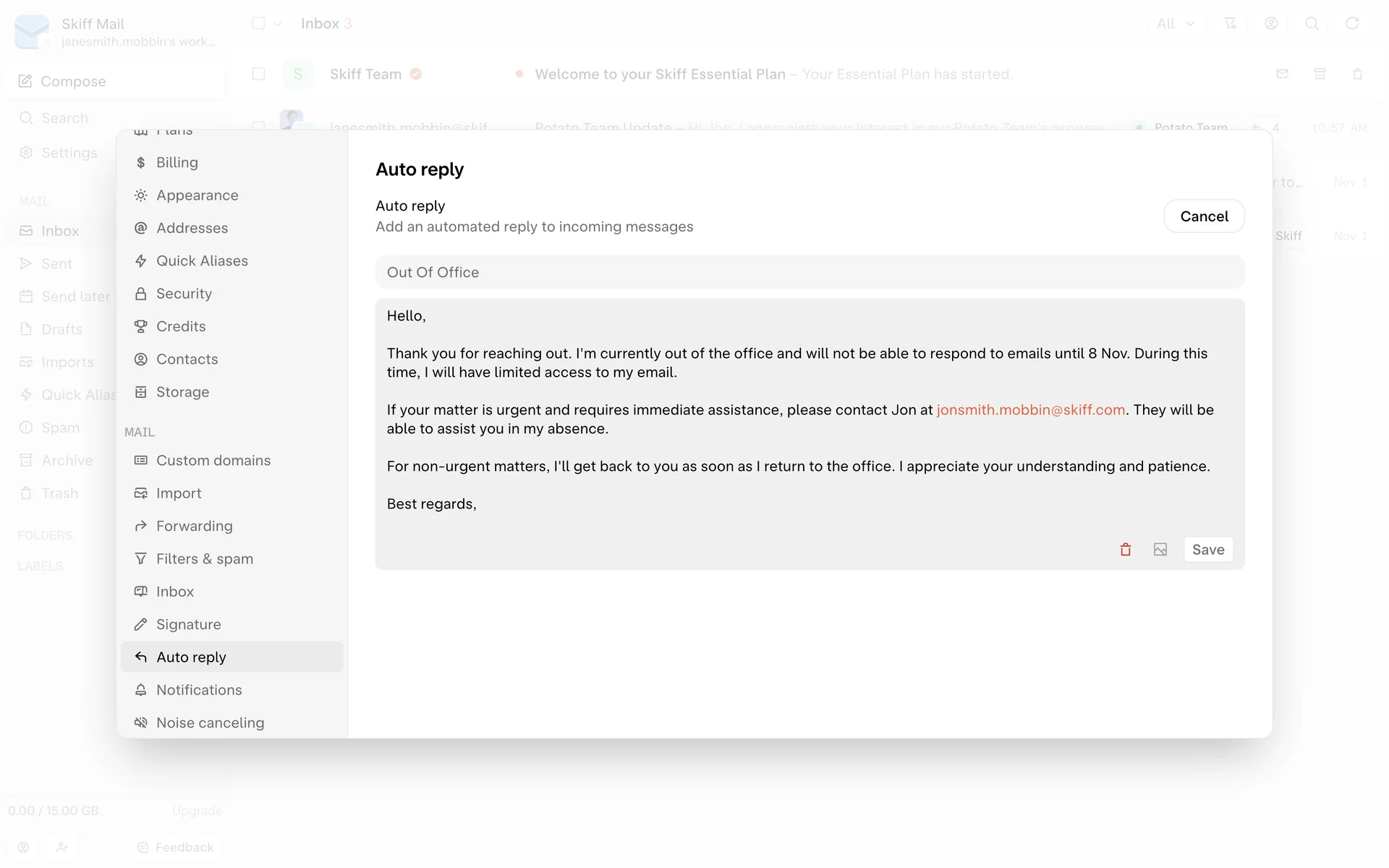Click the filter icon in inbox header
1389x868 pixels.
tap(1230, 24)
